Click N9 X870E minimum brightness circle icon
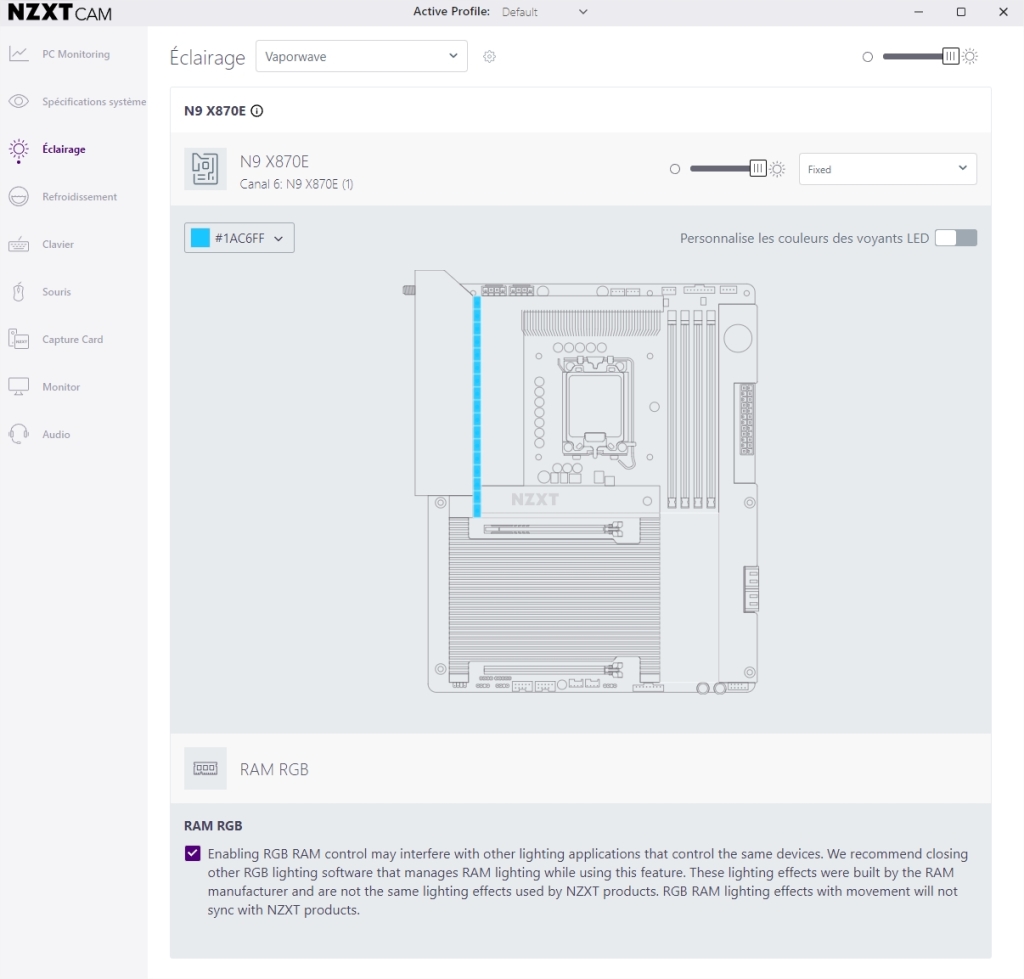Screen dimensions: 1024x979 675,169
